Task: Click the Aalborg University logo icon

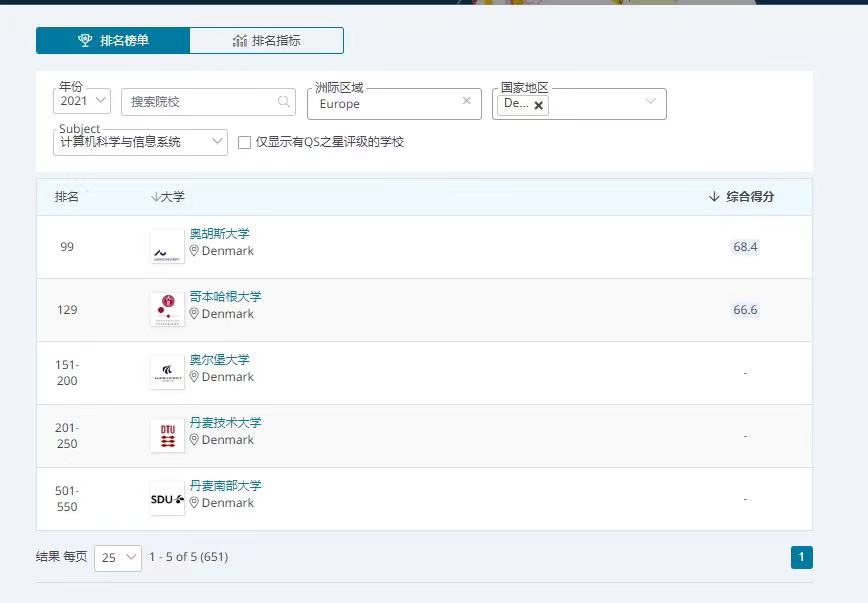Action: [167, 373]
